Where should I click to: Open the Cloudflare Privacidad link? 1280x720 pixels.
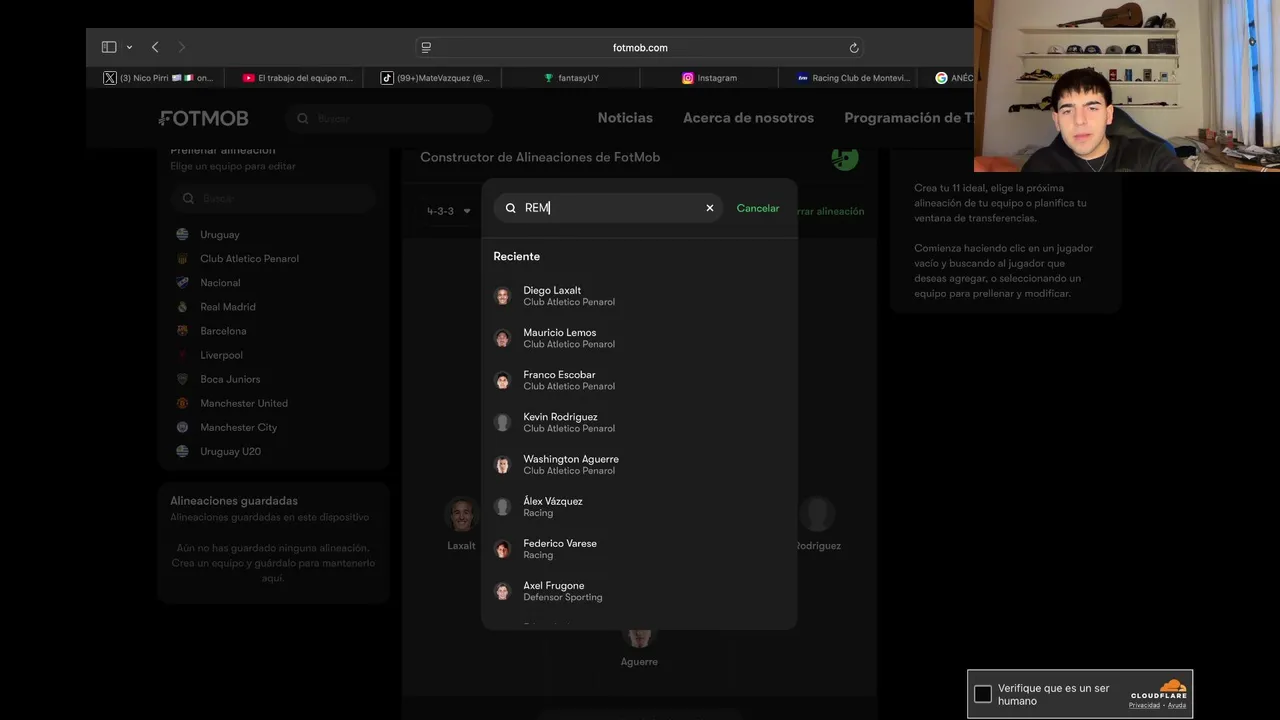click(1144, 706)
